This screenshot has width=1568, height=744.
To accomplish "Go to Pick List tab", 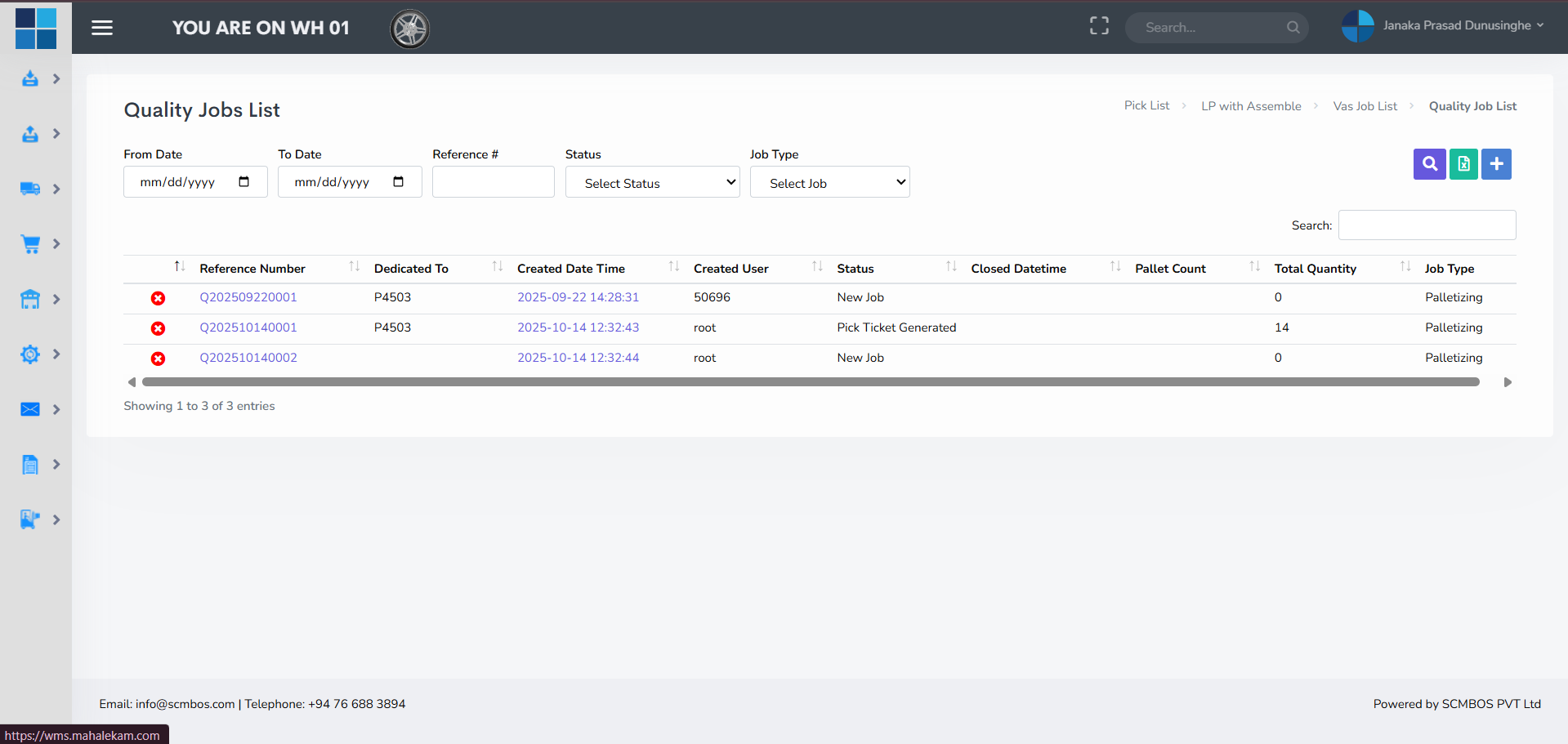I will pyautogui.click(x=1146, y=105).
